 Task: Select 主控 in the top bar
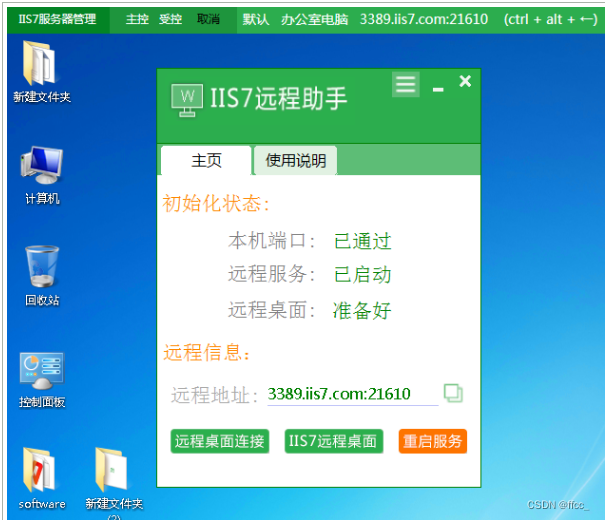(x=137, y=19)
